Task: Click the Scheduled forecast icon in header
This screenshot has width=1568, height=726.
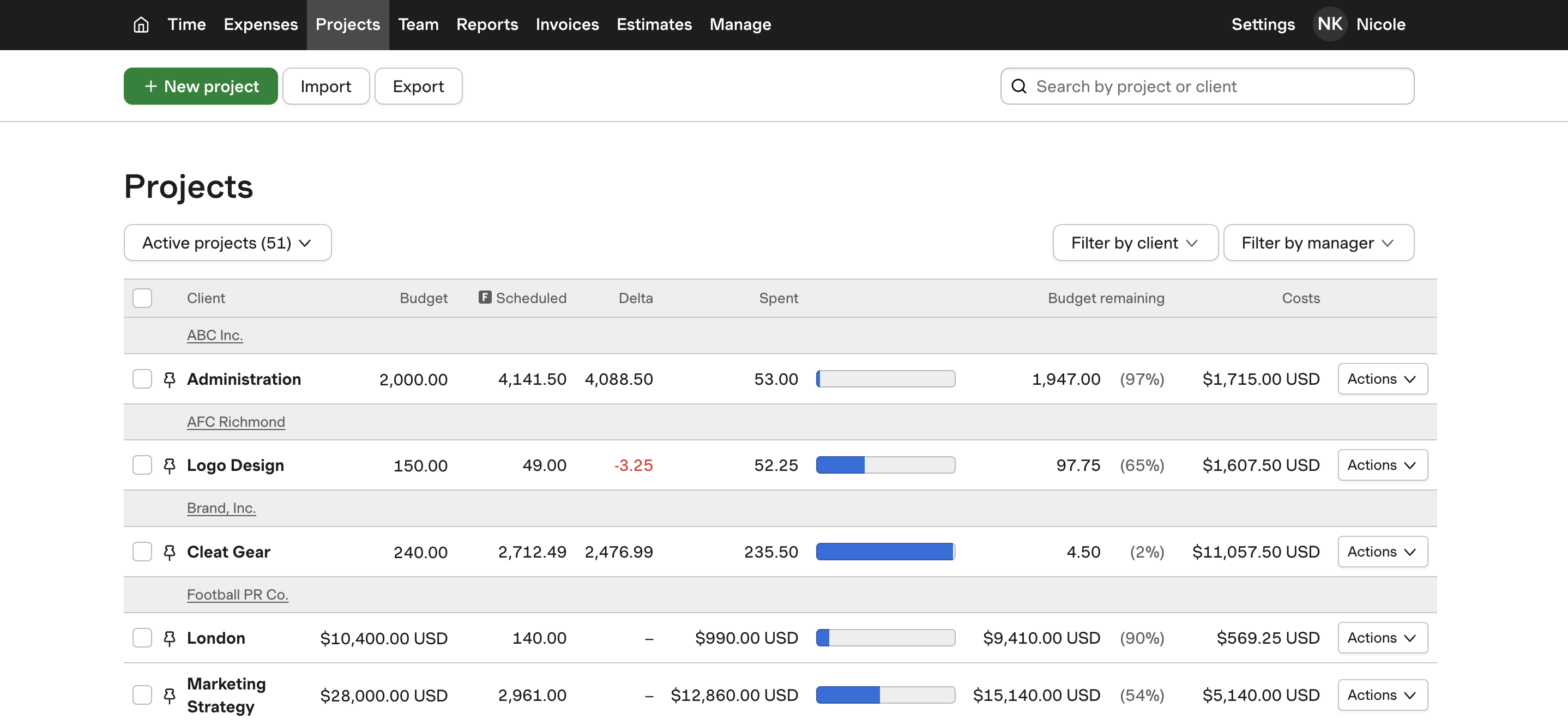Action: (485, 297)
